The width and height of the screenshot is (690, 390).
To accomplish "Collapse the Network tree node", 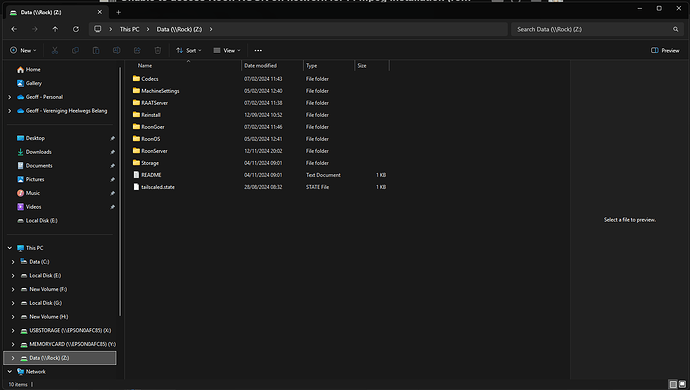I will 10,372.
